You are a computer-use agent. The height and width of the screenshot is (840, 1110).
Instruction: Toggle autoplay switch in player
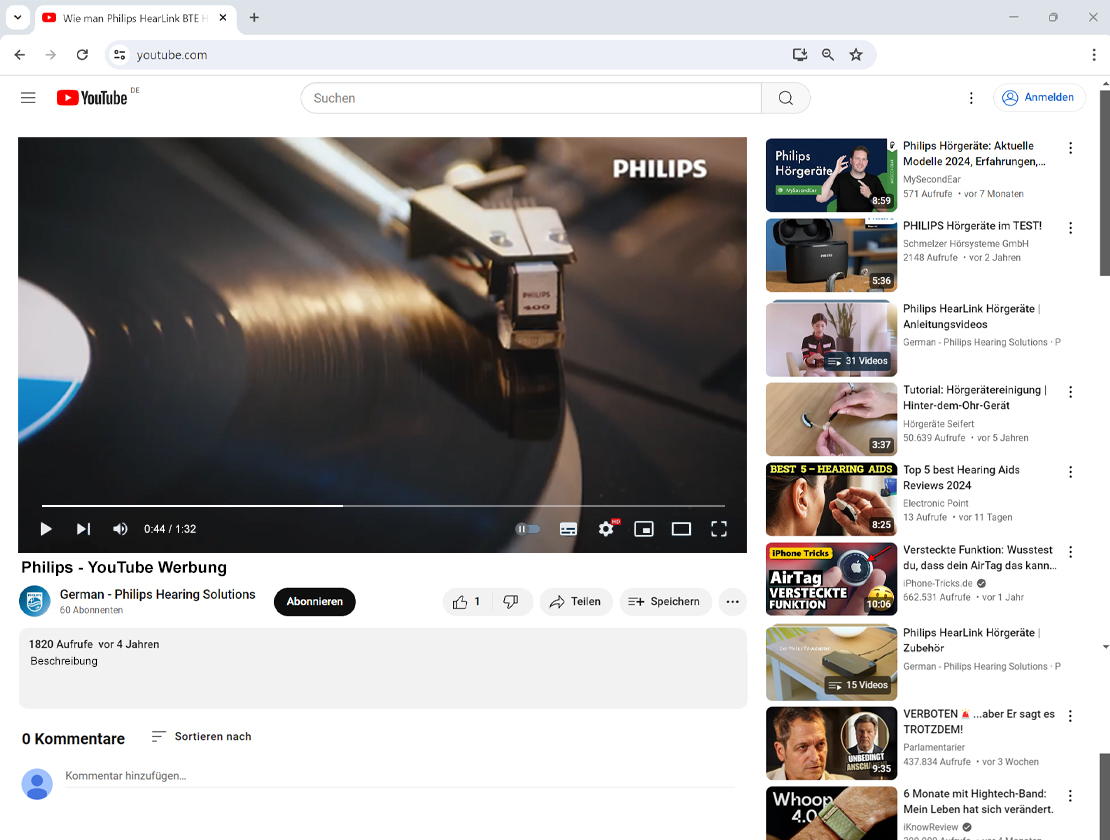[527, 529]
